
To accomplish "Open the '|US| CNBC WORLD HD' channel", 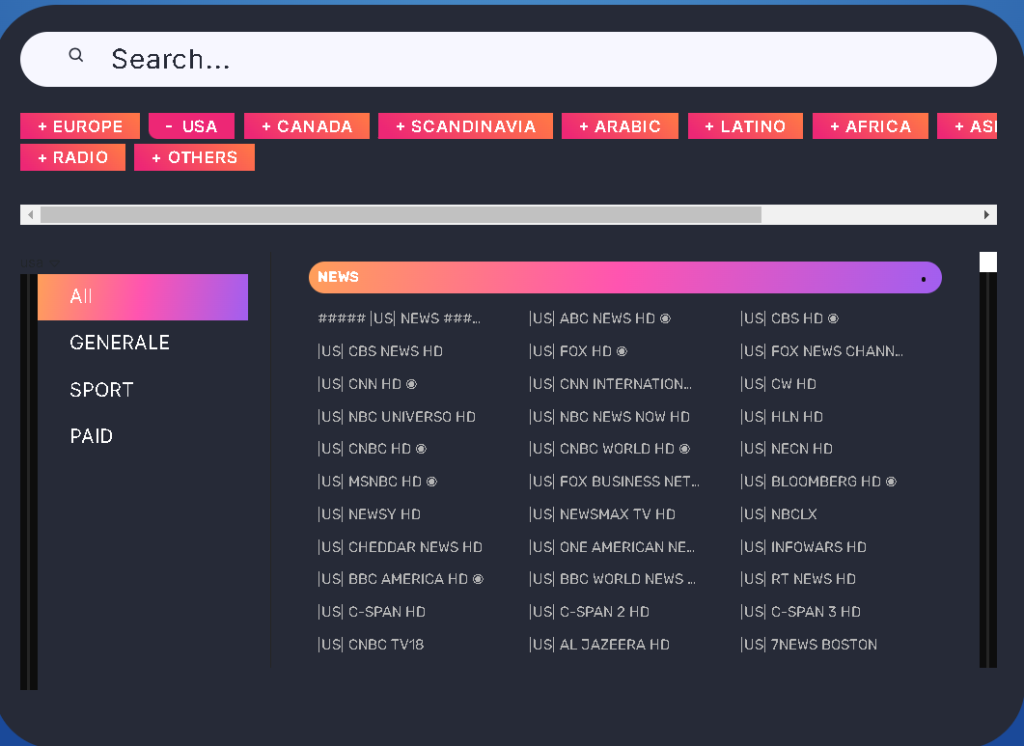I will [x=609, y=449].
